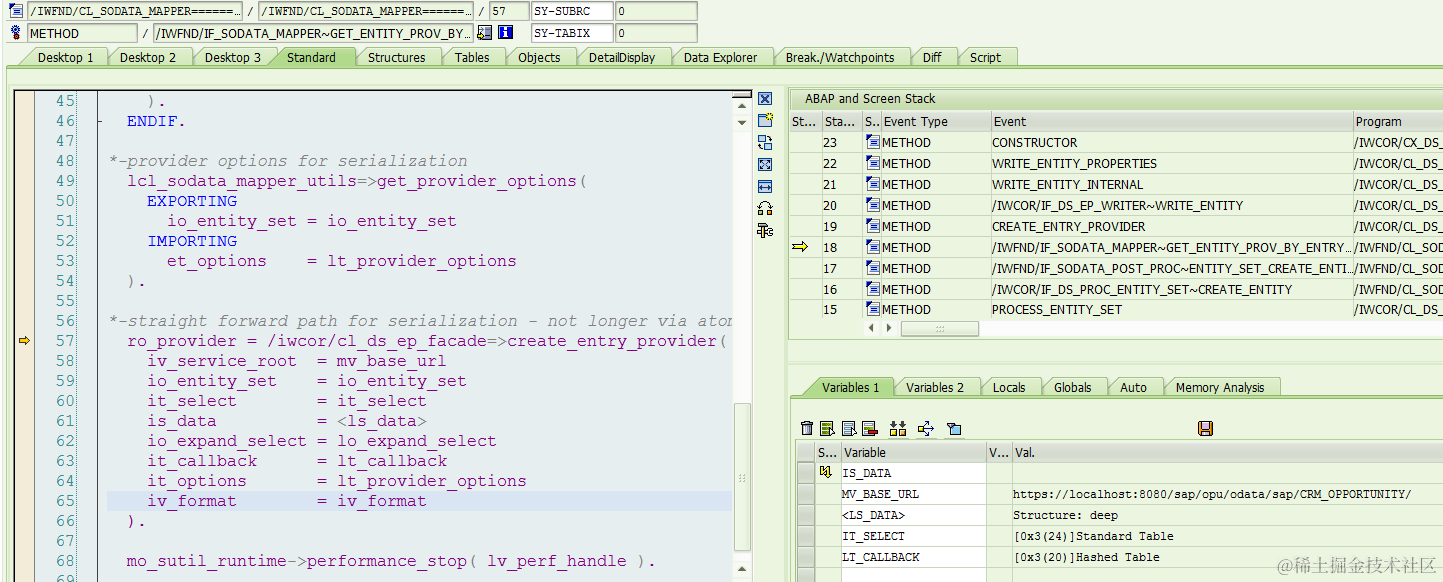The width and height of the screenshot is (1443, 582).
Task: Click the branching arrows icon in variables toolbar
Action: pos(925,428)
